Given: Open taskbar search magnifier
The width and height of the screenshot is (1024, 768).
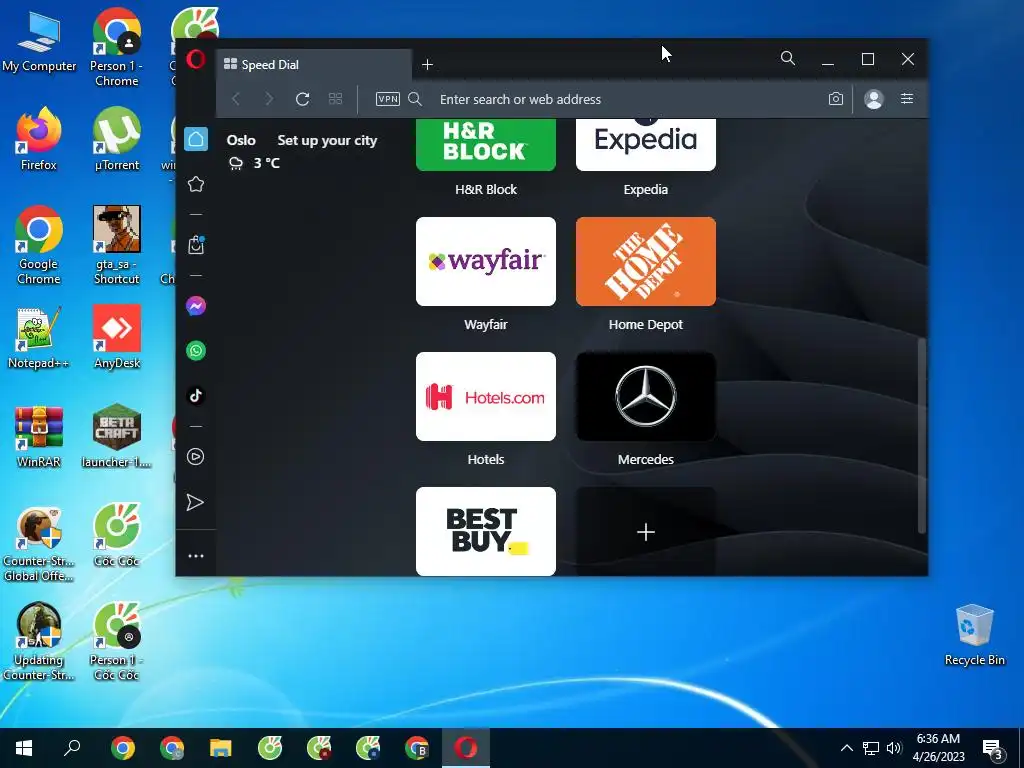Looking at the screenshot, I should pos(72,748).
